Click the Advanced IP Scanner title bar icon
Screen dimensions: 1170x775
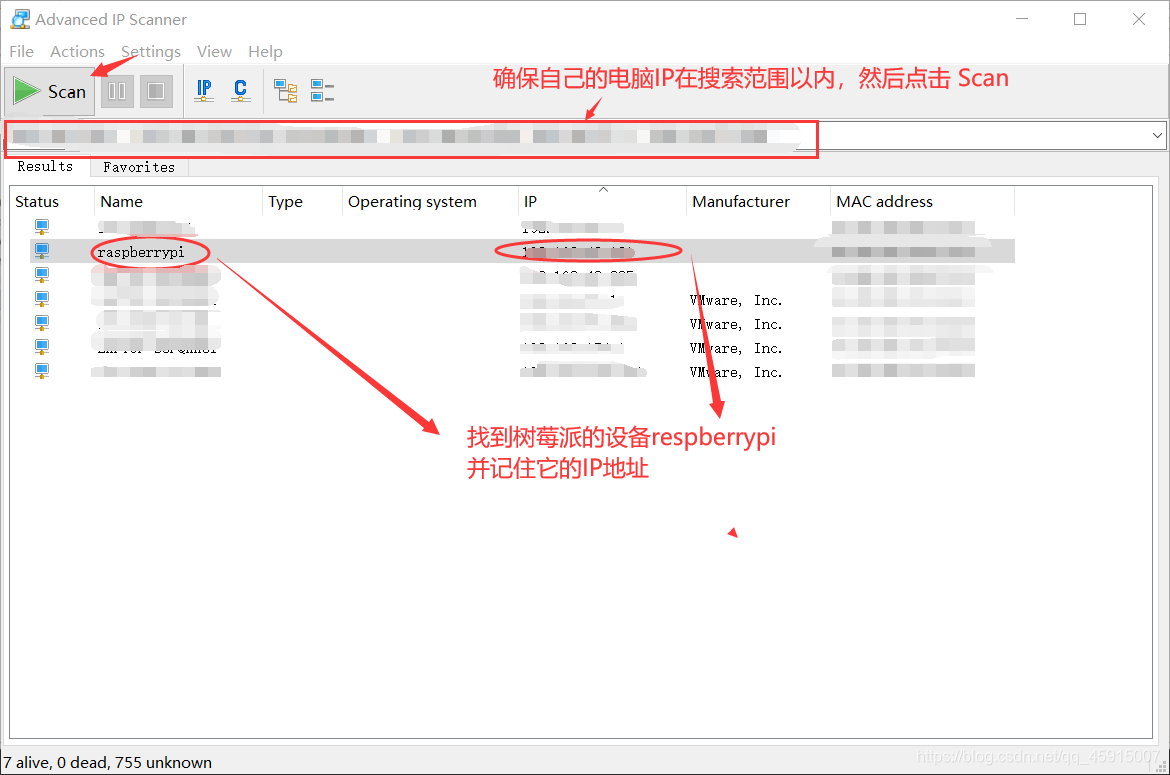pos(20,19)
